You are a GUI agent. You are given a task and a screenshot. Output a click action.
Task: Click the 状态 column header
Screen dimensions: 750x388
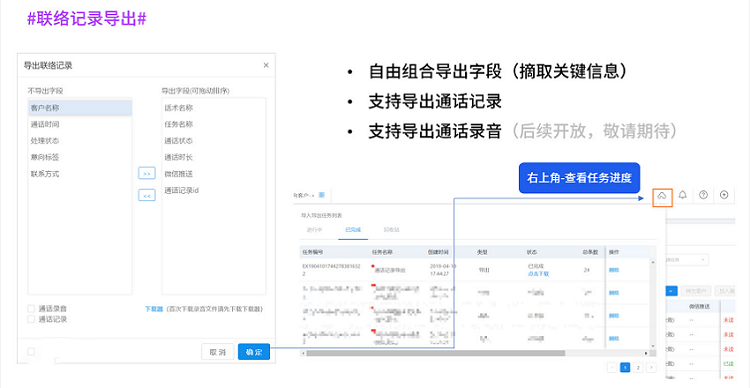pos(531,252)
